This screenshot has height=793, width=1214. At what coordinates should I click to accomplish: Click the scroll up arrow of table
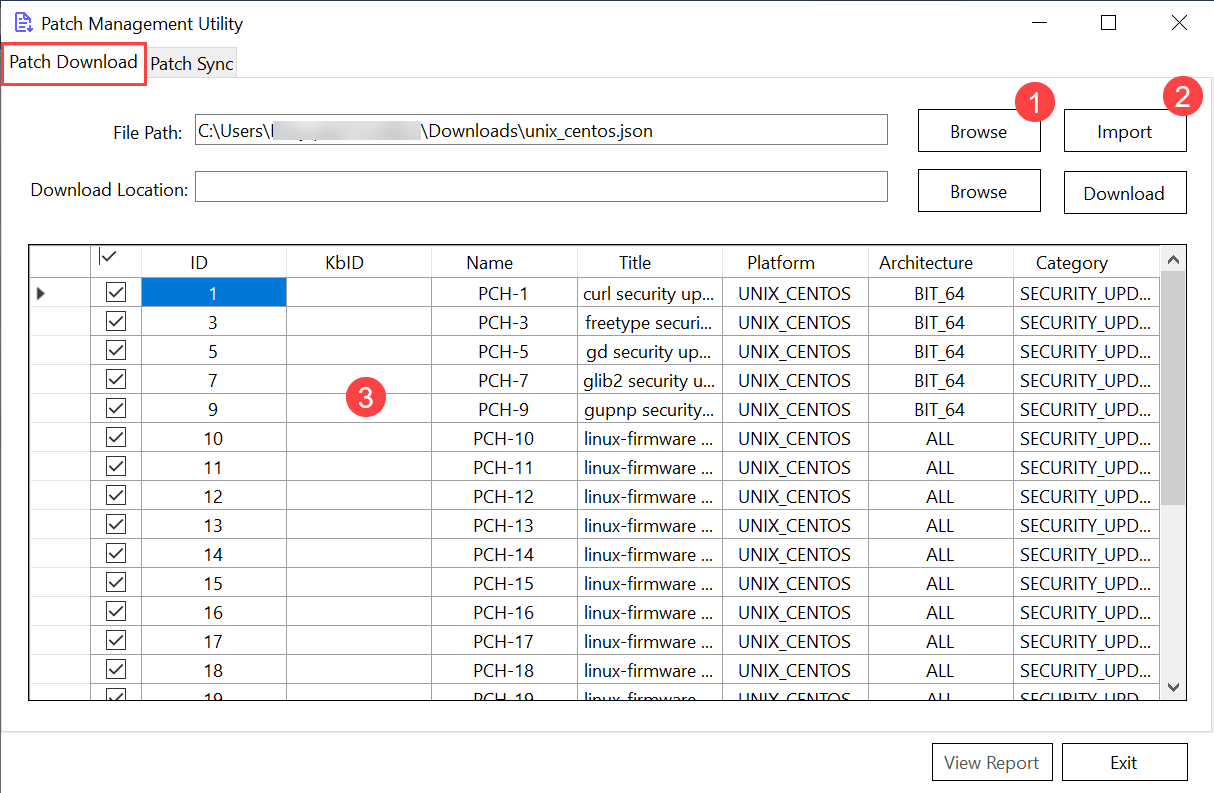pos(1174,260)
